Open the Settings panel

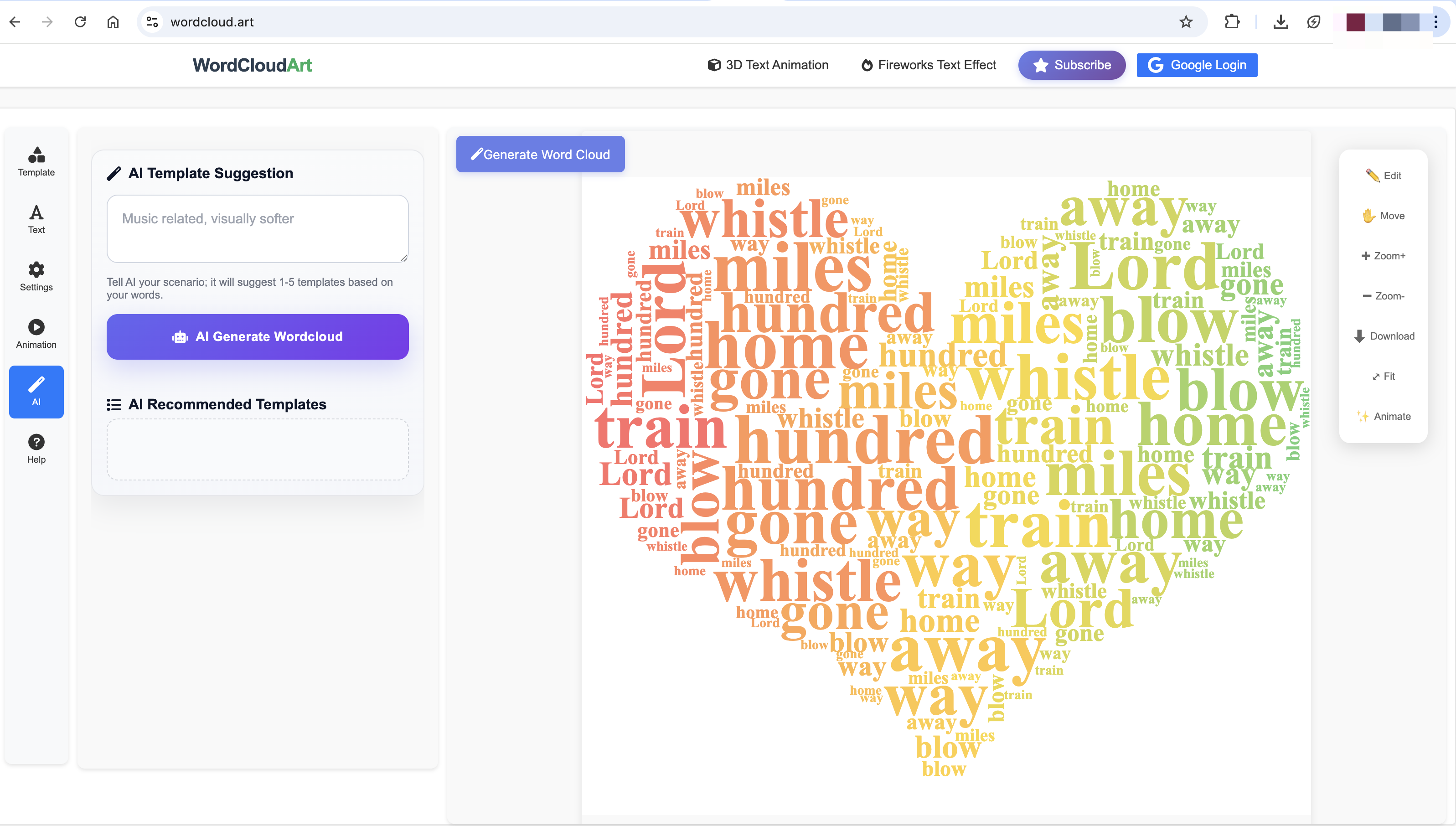coord(36,276)
